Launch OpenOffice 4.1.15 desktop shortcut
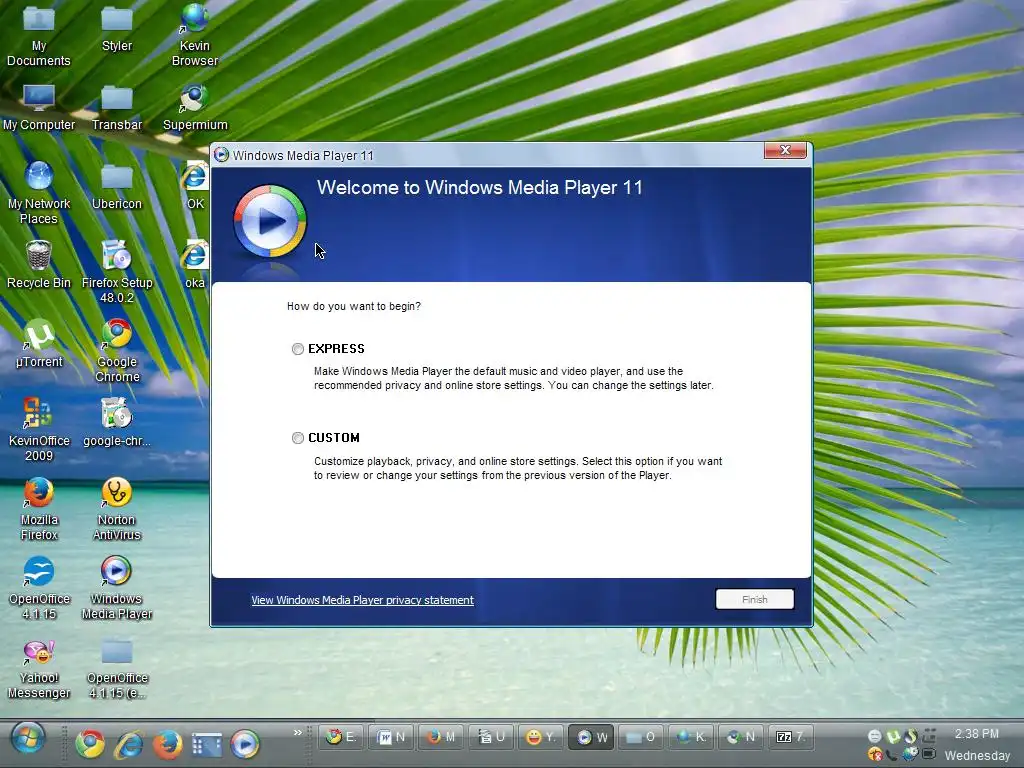The image size is (1024, 768). (x=39, y=588)
